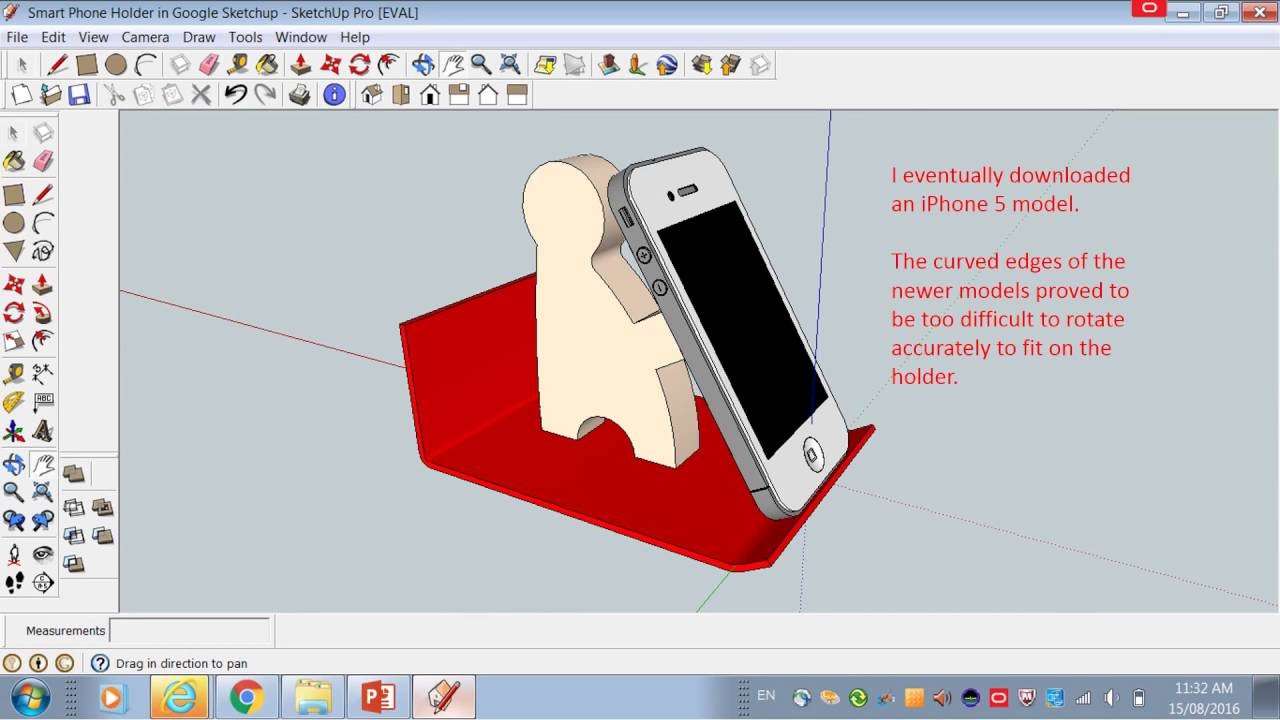The height and width of the screenshot is (720, 1280).
Task: Open Model Info via blue i icon
Action: click(334, 95)
